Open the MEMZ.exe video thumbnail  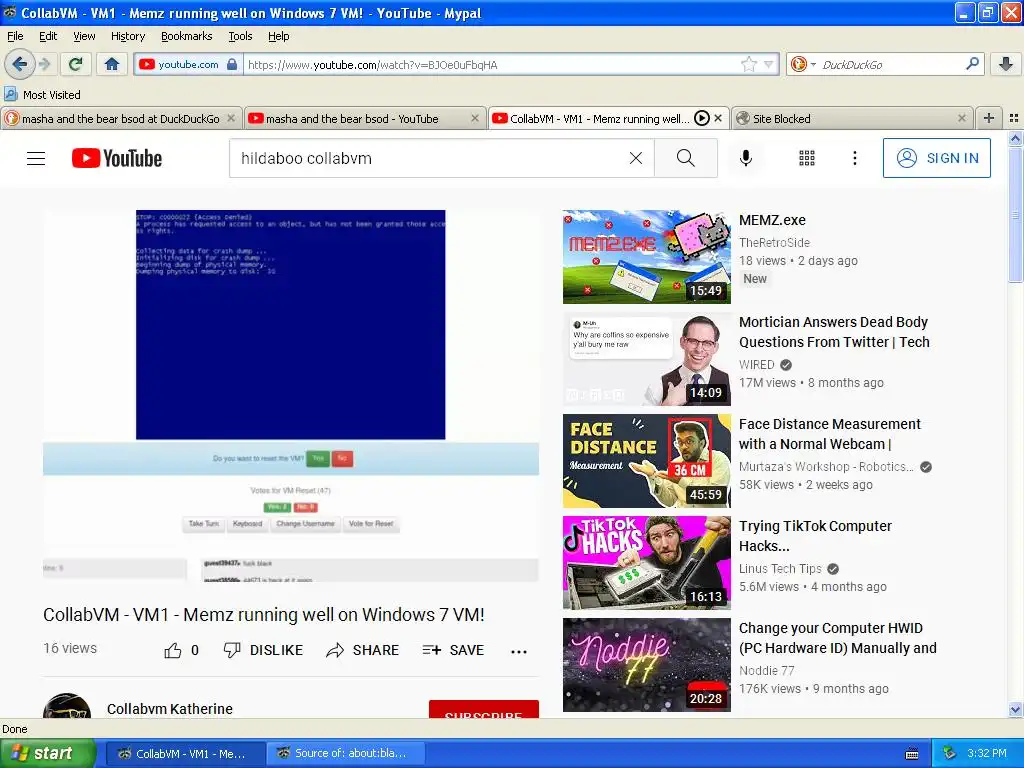point(647,257)
